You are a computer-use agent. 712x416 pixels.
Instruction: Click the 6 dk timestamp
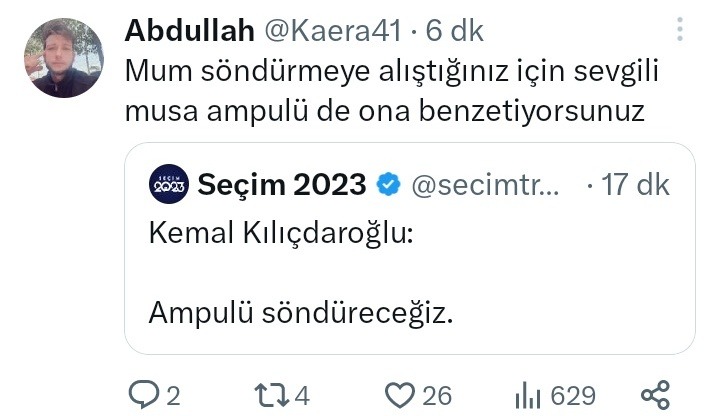455,31
